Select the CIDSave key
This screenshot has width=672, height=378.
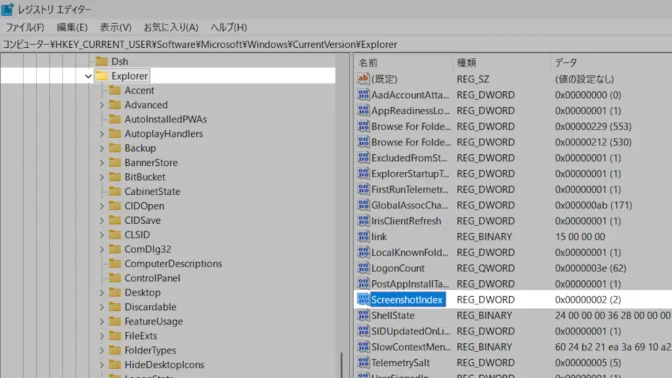coord(142,220)
